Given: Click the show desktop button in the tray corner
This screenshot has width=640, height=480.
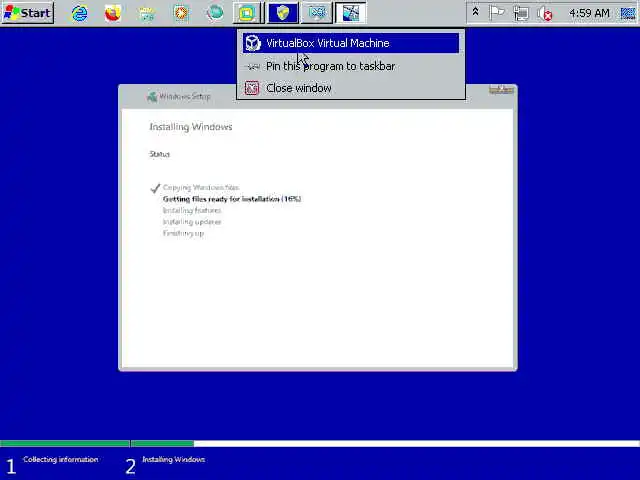Looking at the screenshot, I should pos(628,13).
